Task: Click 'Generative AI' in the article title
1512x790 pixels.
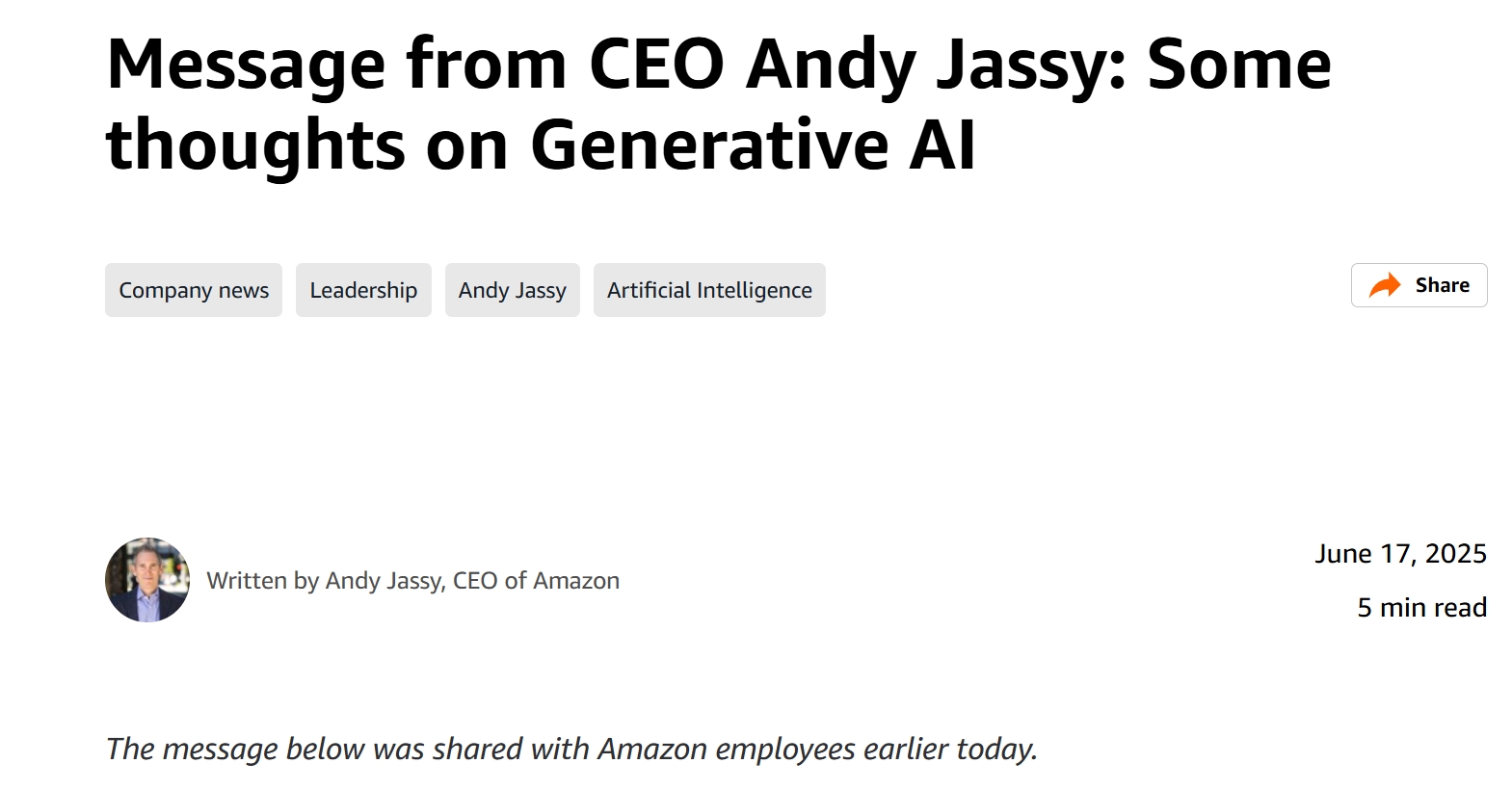Action: tap(753, 145)
